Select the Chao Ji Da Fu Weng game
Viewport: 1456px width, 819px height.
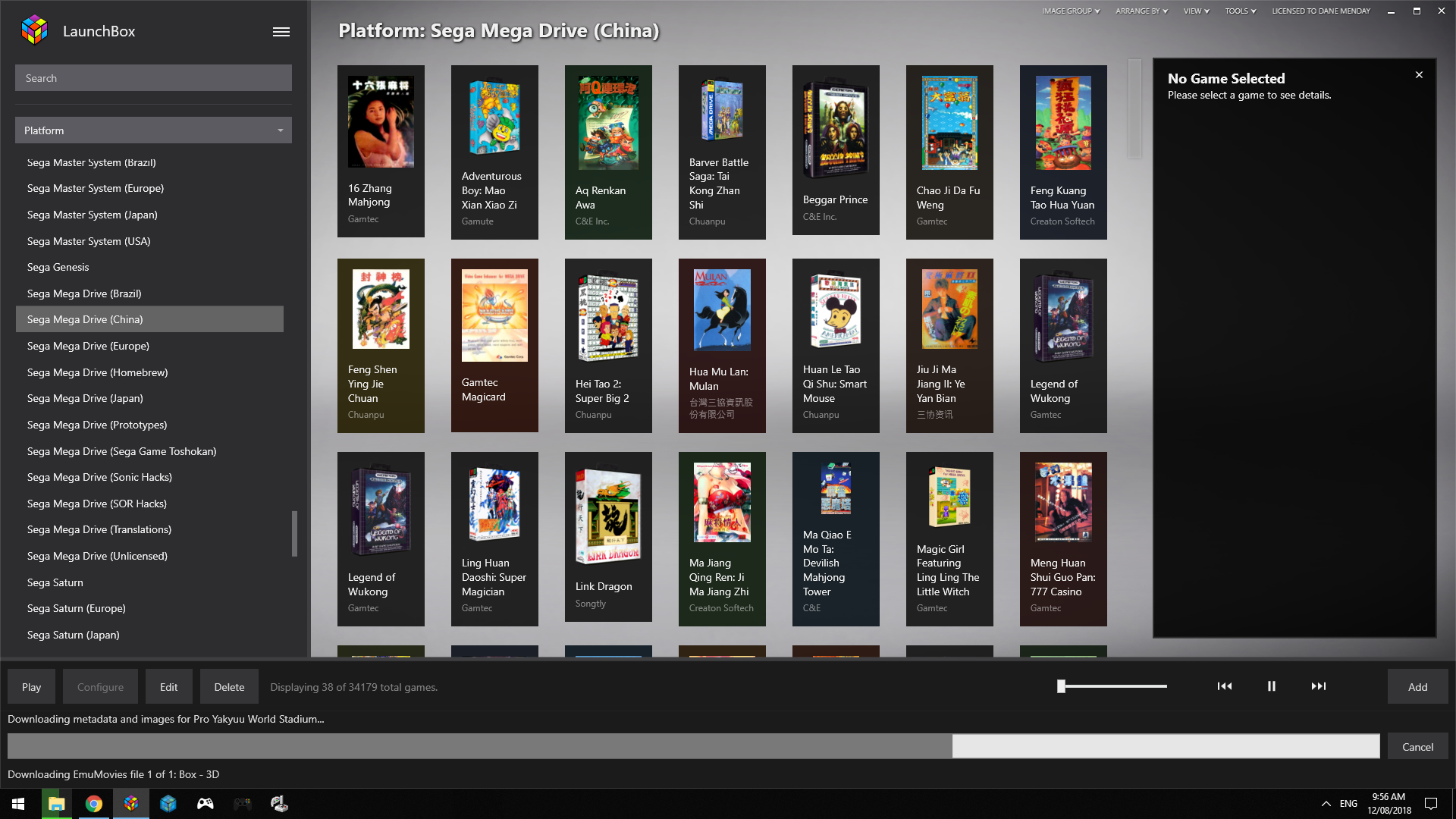(x=949, y=152)
